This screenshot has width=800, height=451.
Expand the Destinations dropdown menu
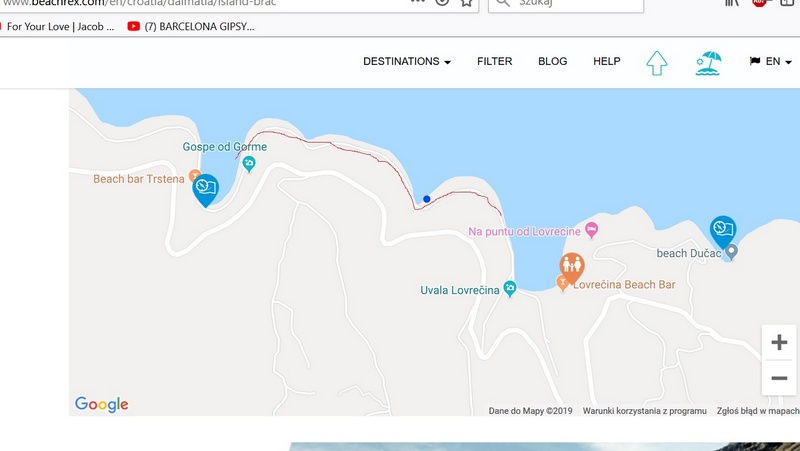pyautogui.click(x=406, y=62)
